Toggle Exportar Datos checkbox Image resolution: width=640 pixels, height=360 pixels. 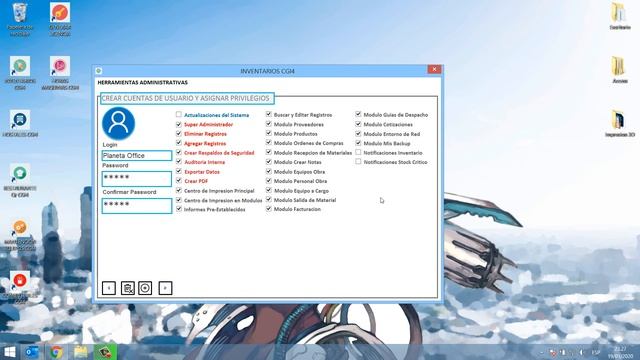179,171
